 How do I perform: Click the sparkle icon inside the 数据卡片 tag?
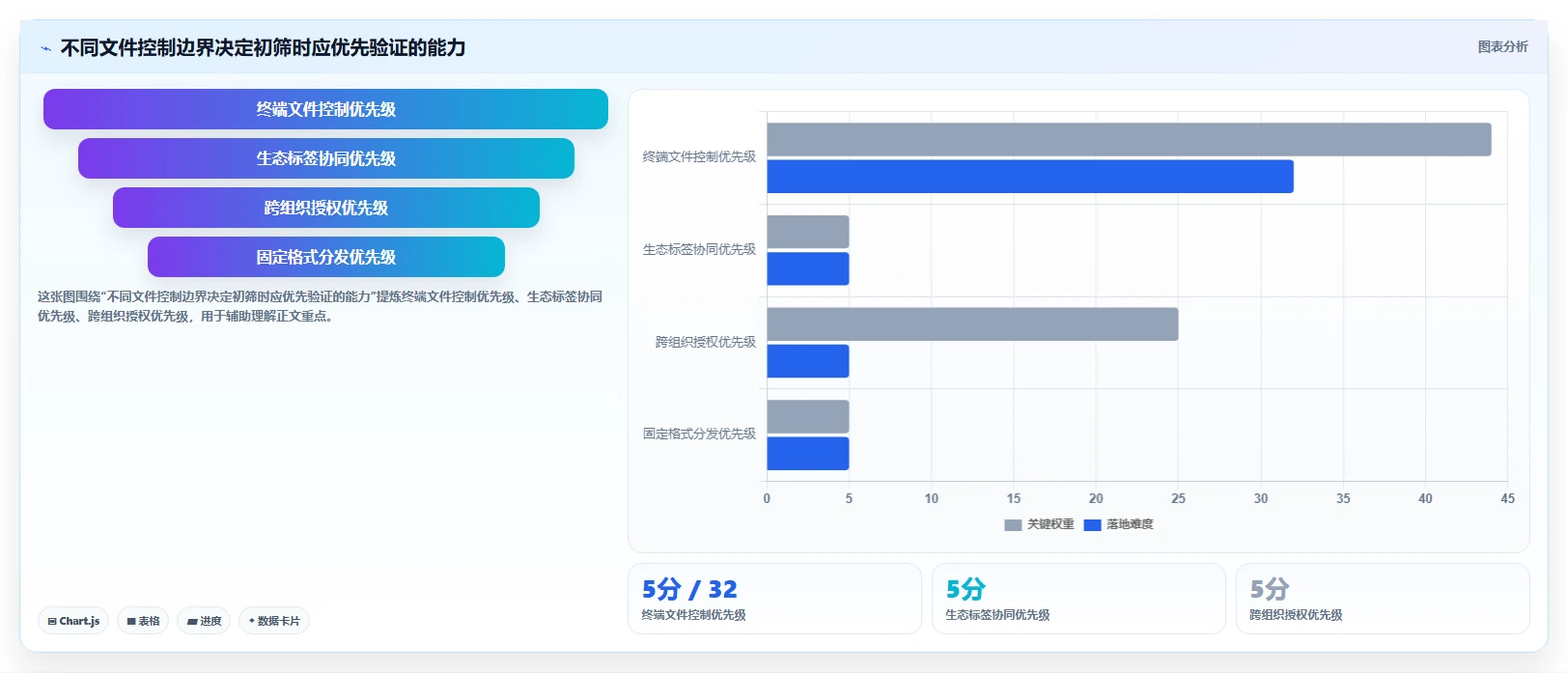[x=252, y=621]
